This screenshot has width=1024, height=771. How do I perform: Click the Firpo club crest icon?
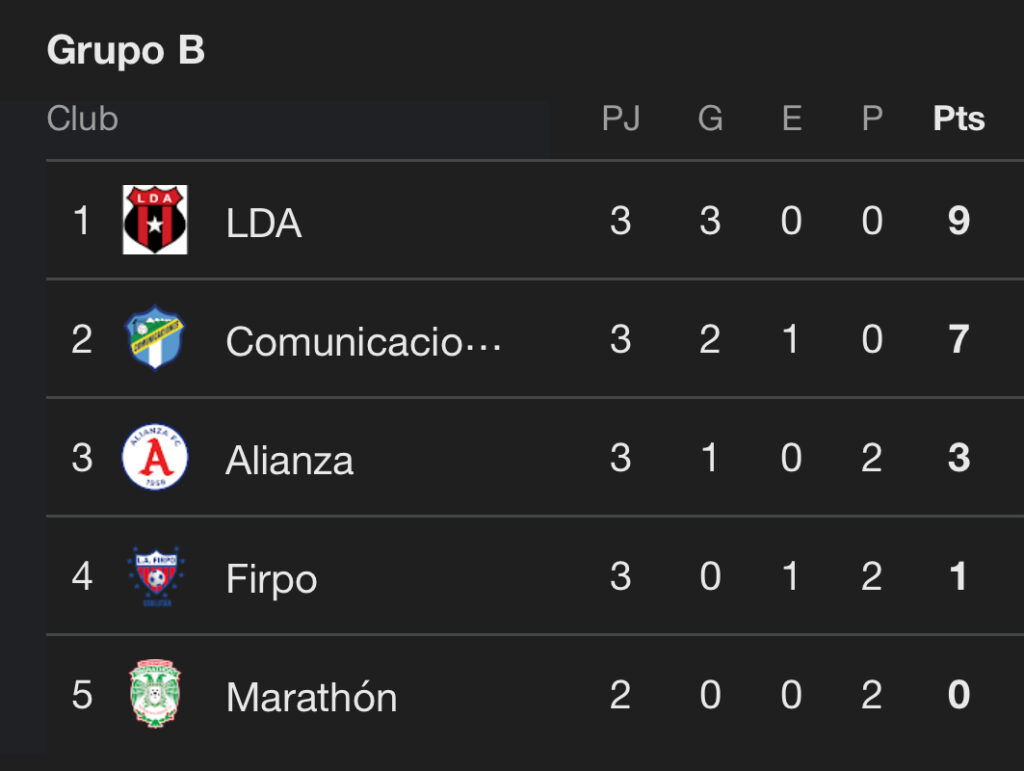(x=155, y=576)
